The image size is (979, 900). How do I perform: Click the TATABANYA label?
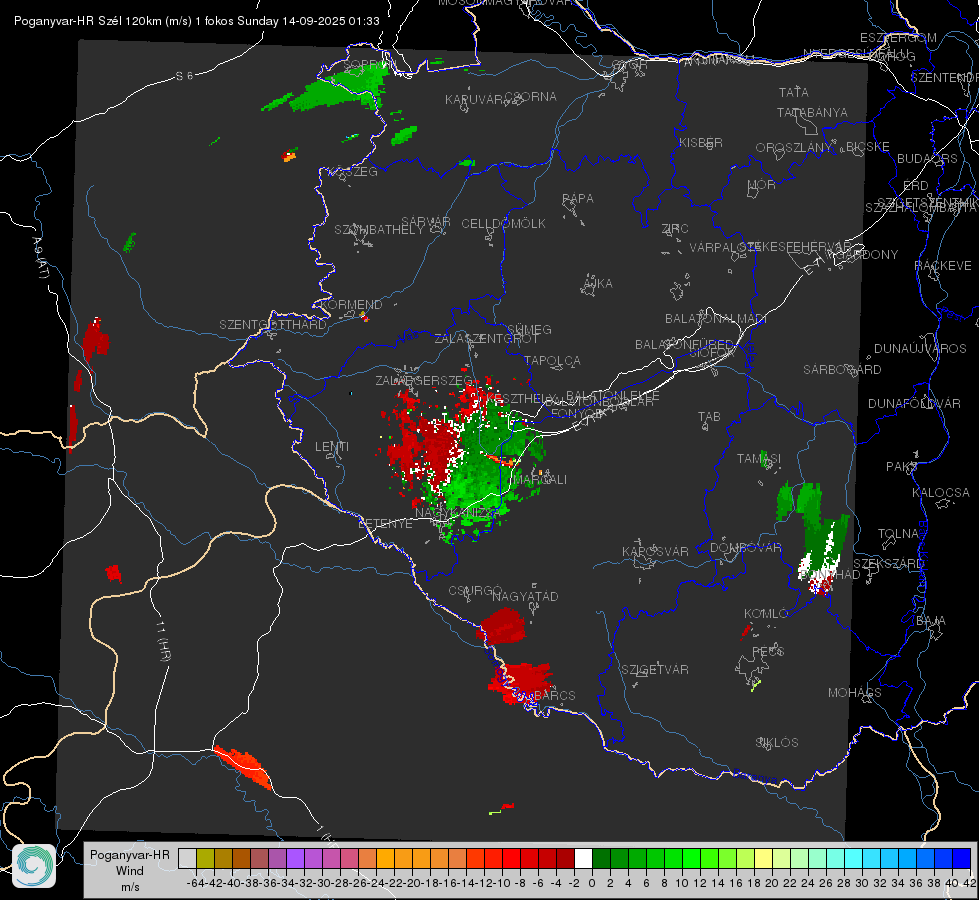[812, 112]
